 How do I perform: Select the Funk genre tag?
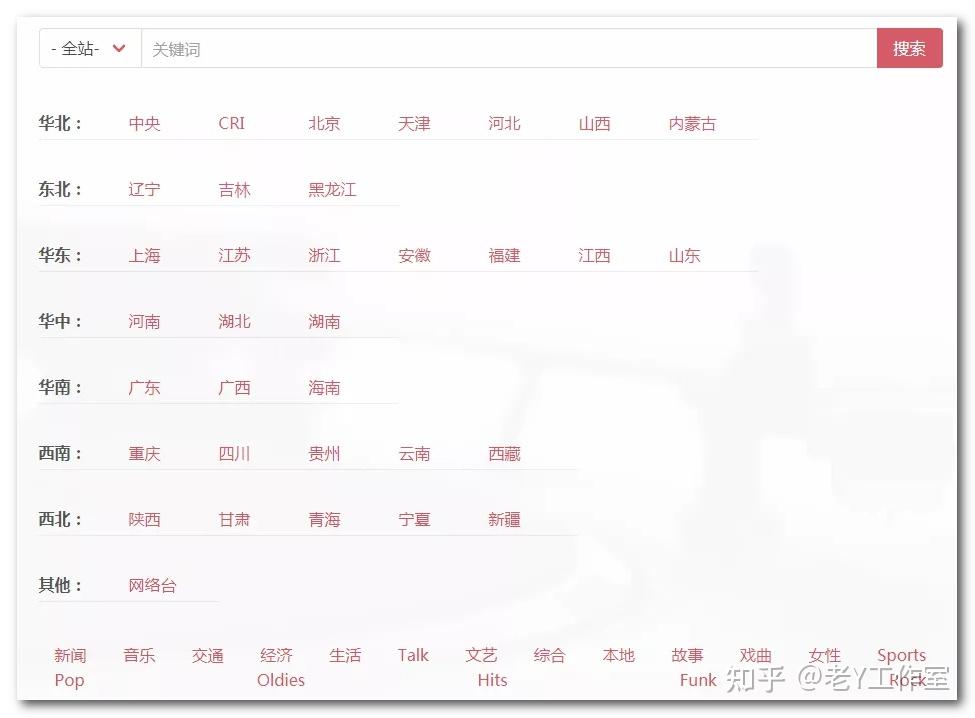698,680
